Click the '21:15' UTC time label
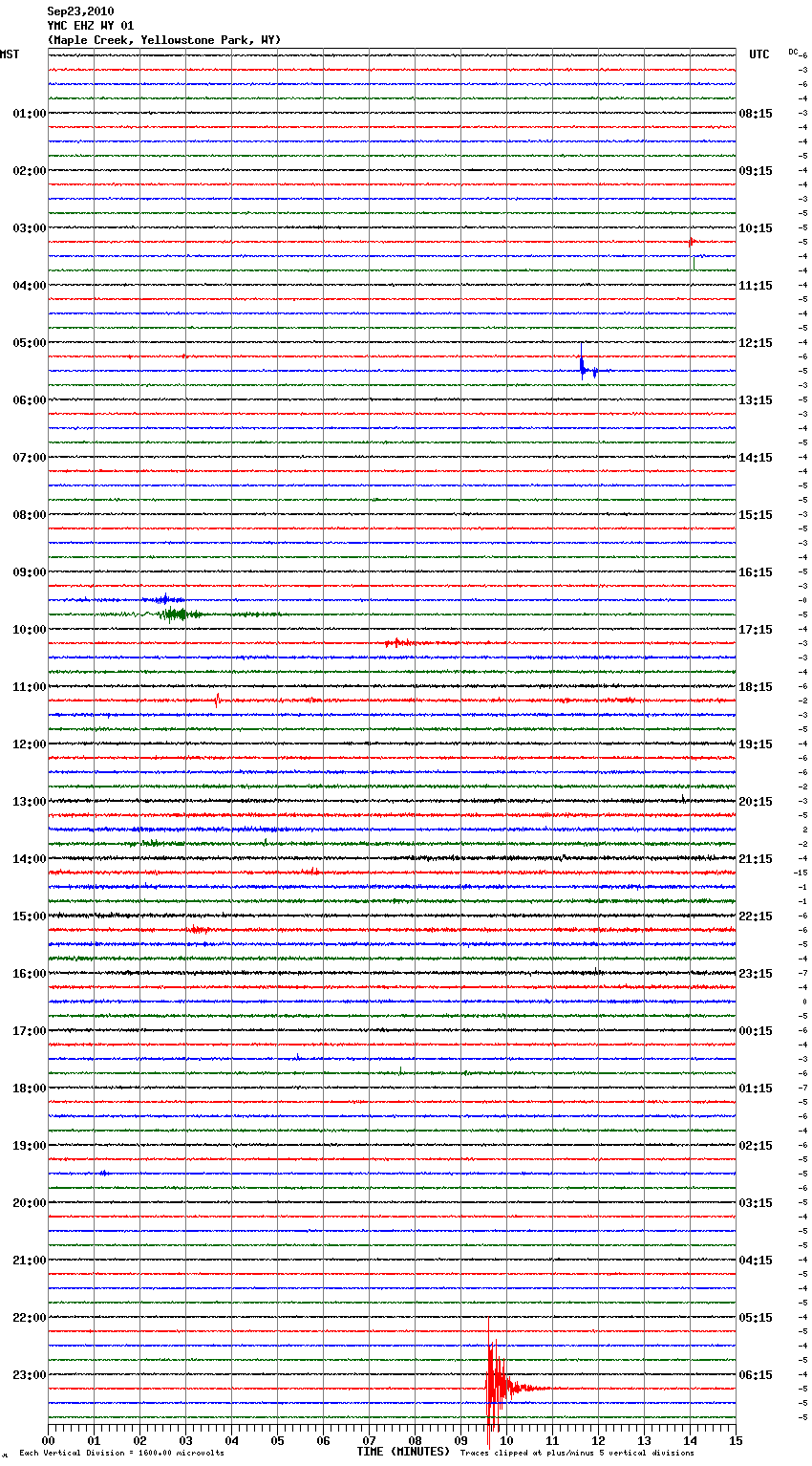The height and width of the screenshot is (1466, 812). coord(756,859)
